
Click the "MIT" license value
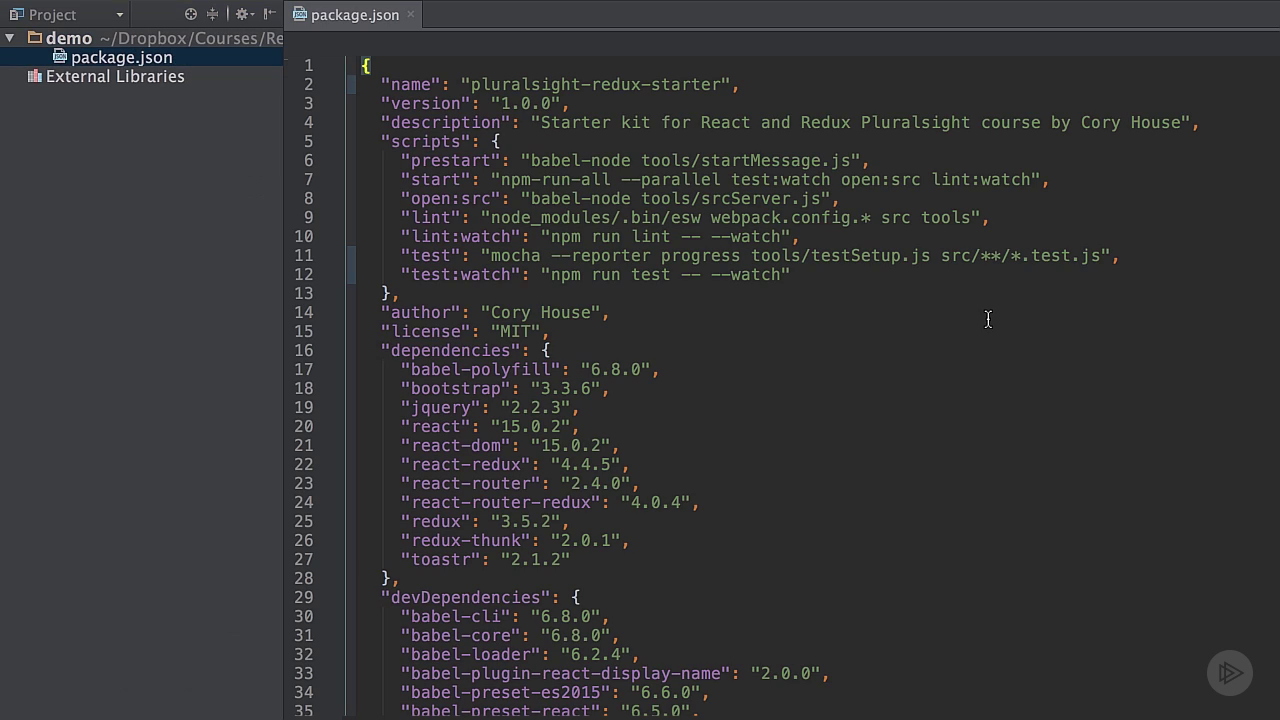click(x=515, y=331)
